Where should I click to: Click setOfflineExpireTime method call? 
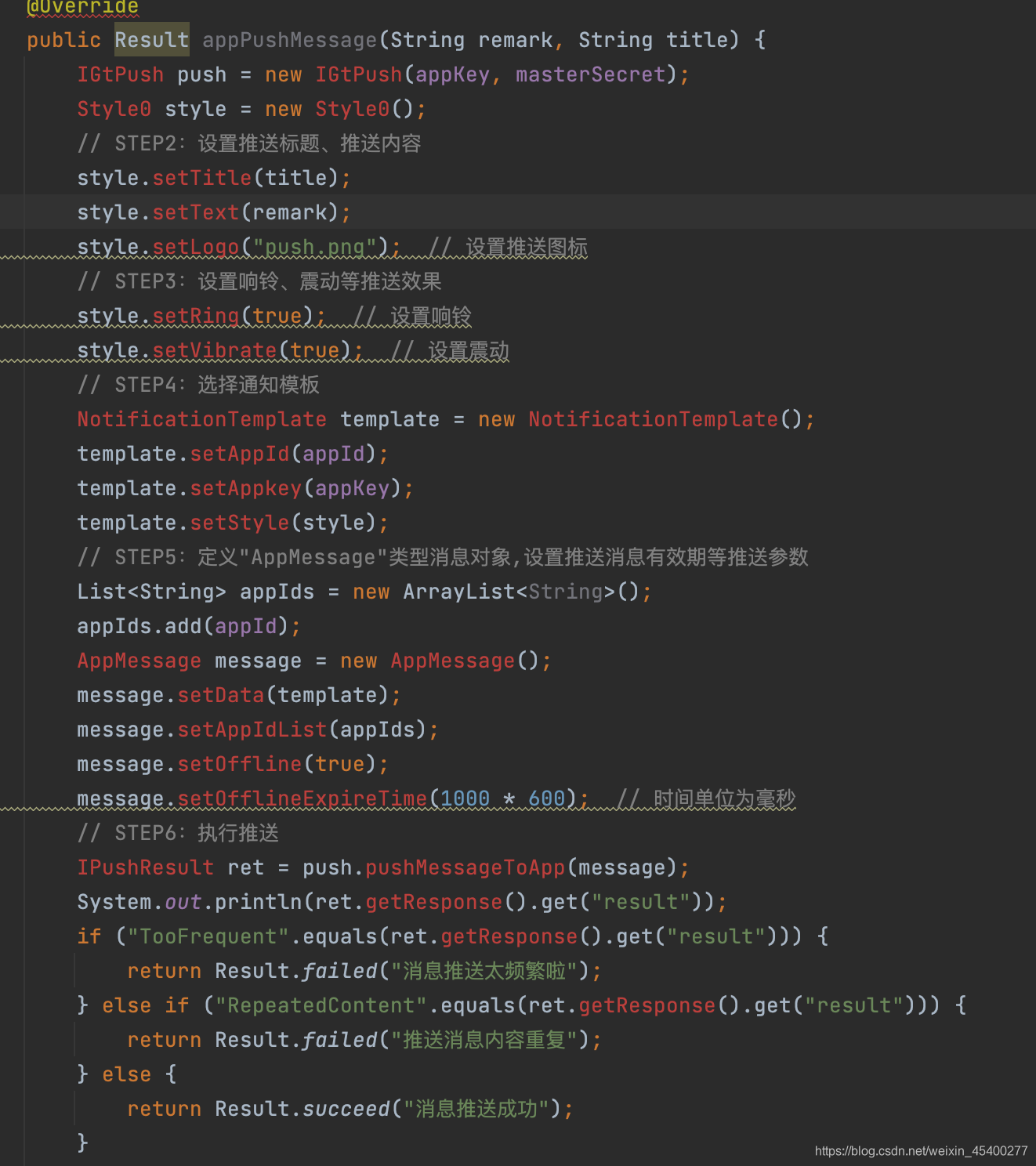302,798
